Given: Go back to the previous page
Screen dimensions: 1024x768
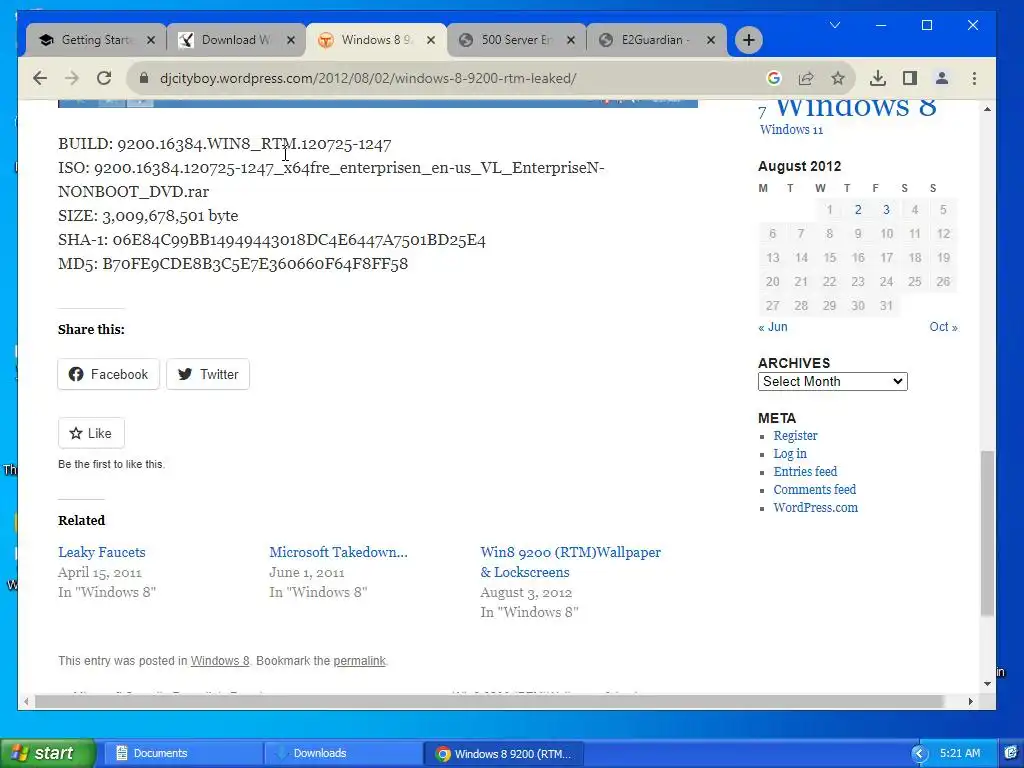Looking at the screenshot, I should [x=40, y=78].
